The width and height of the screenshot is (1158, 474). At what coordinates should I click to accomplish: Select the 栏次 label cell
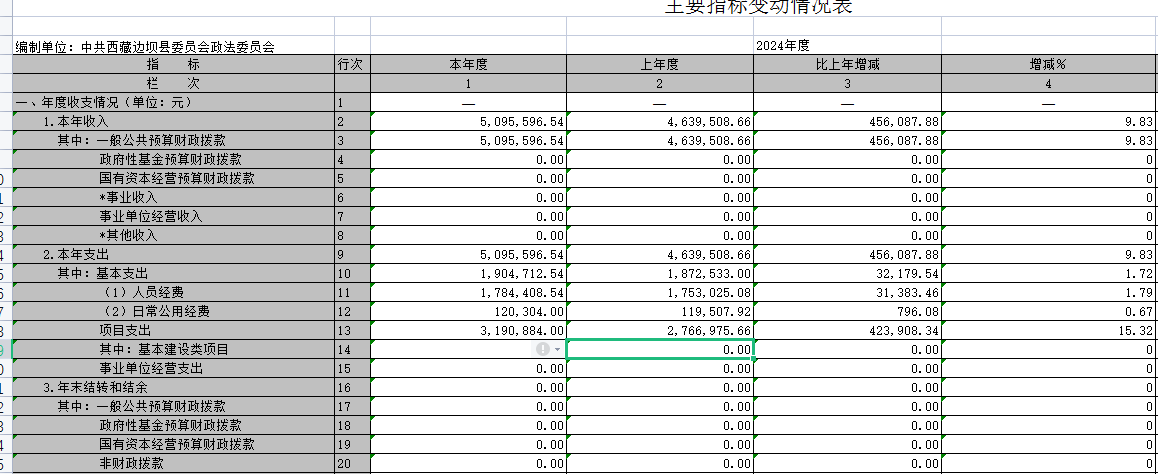point(174,83)
